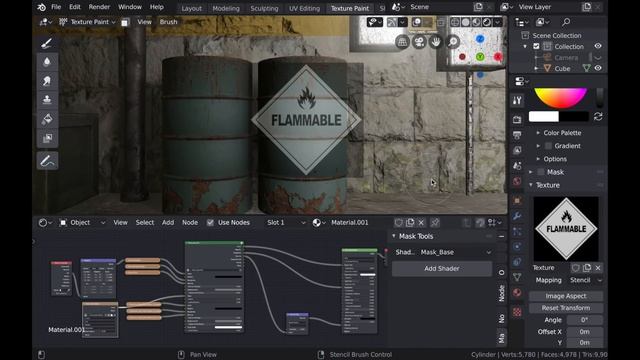Viewport: 640px width, 360px height.
Task: Toggle Collection exclude checkbox in outliner
Action: tap(536, 47)
